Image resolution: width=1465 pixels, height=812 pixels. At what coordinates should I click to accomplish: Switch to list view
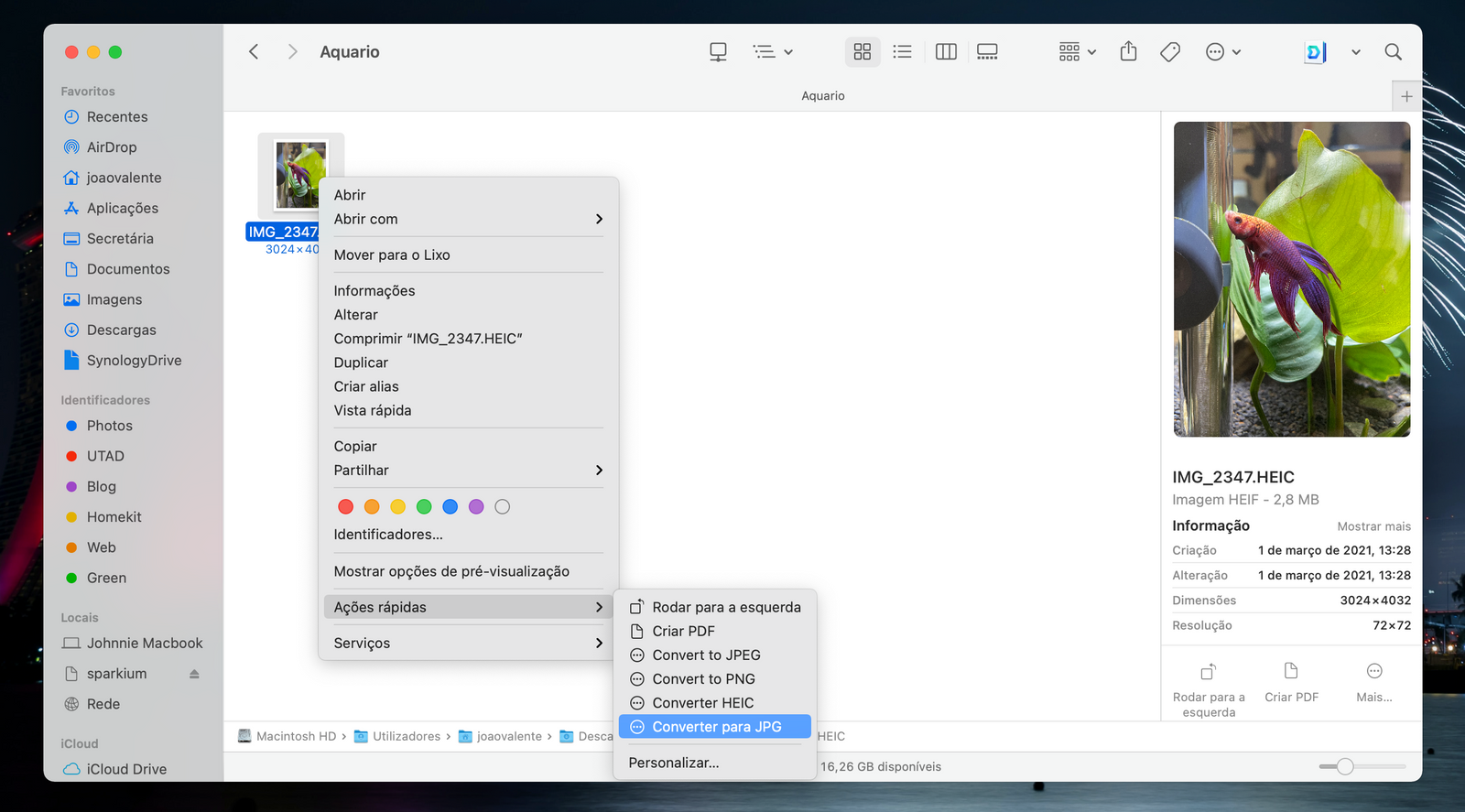pyautogui.click(x=902, y=52)
